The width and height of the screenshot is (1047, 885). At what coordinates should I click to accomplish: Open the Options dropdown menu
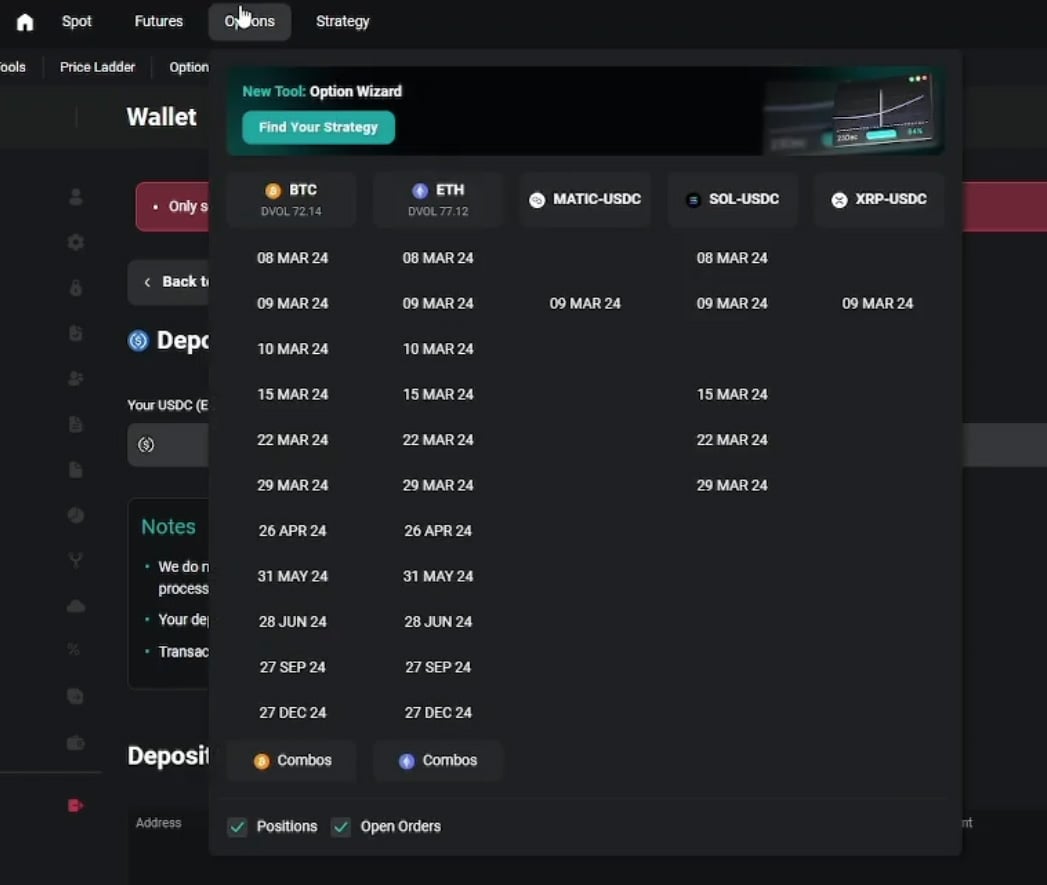(x=250, y=21)
